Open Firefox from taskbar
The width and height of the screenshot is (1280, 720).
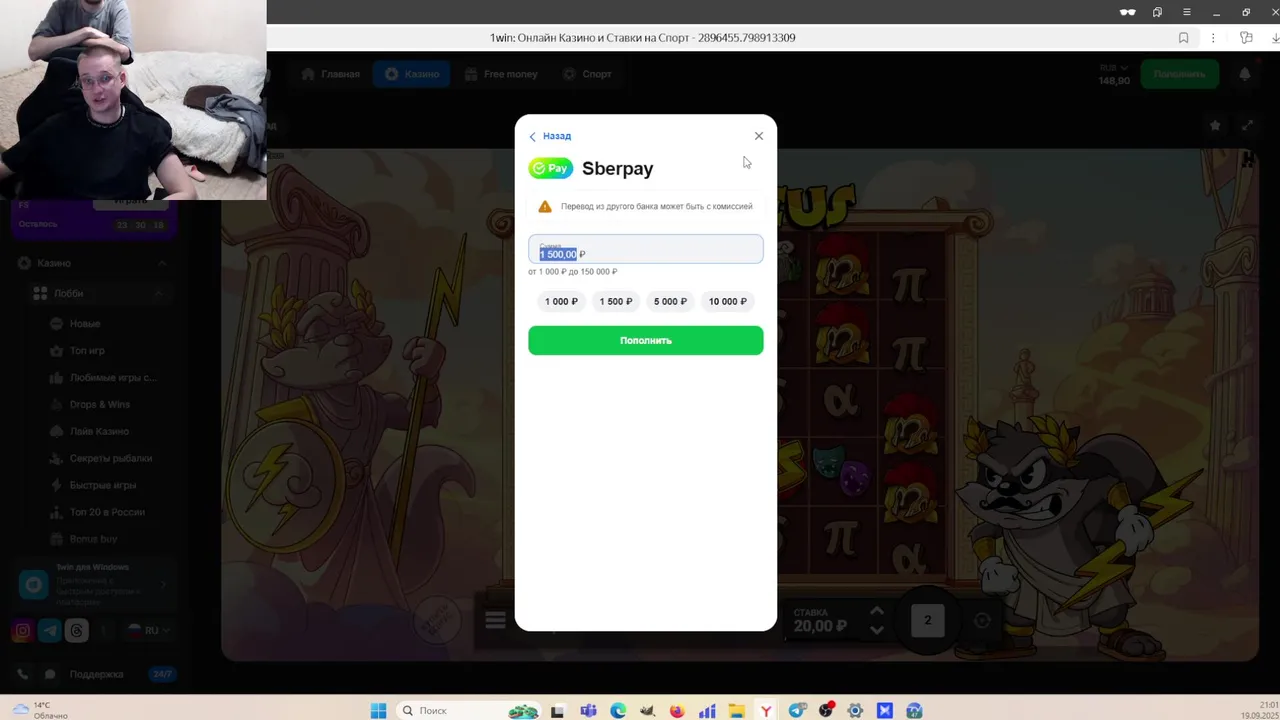tap(677, 711)
